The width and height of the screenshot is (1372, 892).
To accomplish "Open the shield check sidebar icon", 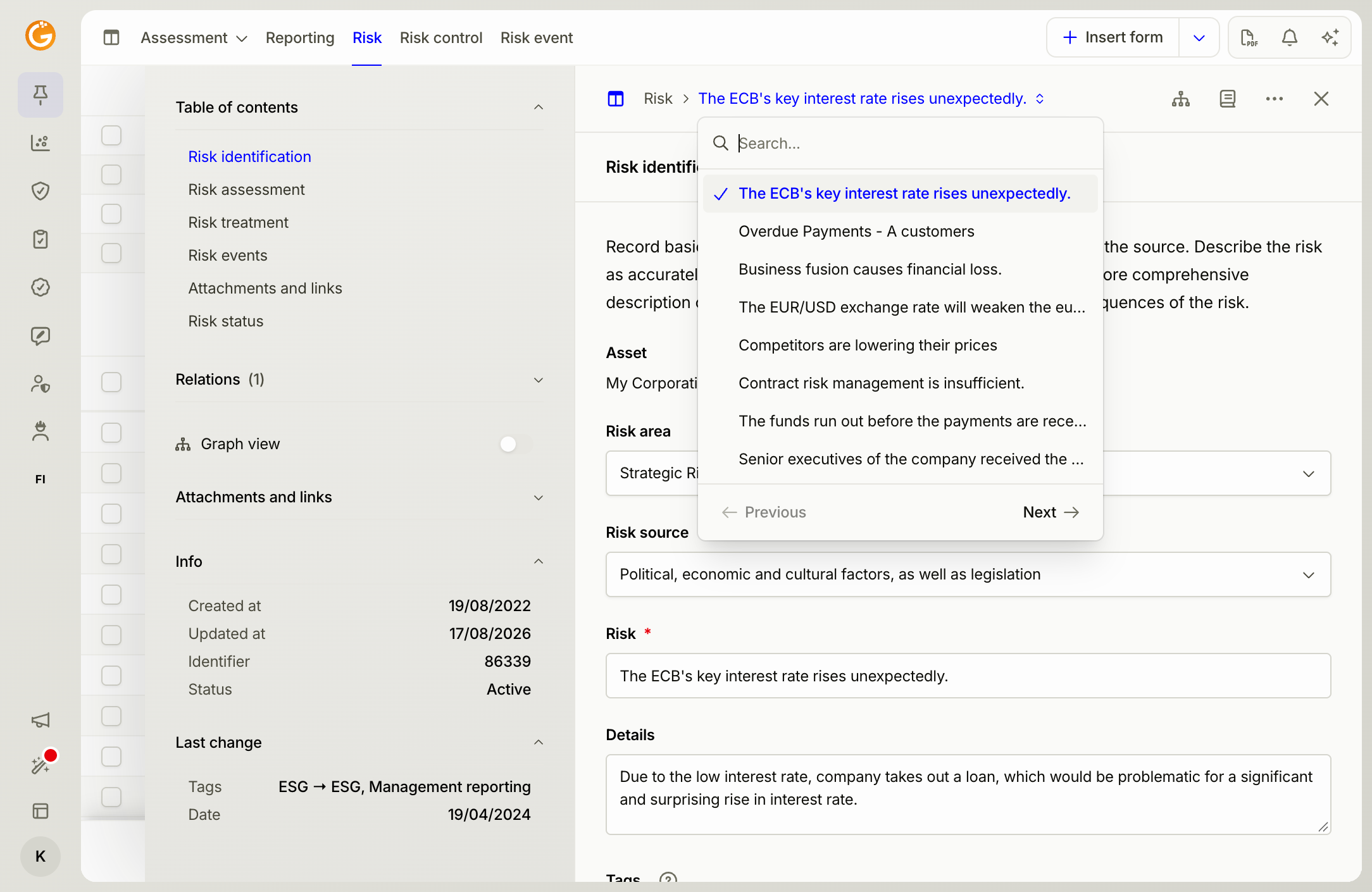I will [41, 191].
